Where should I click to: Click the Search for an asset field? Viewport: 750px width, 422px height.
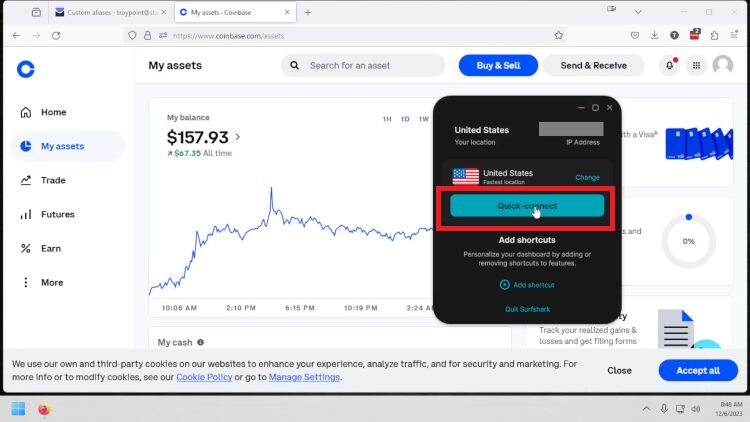pyautogui.click(x=363, y=66)
